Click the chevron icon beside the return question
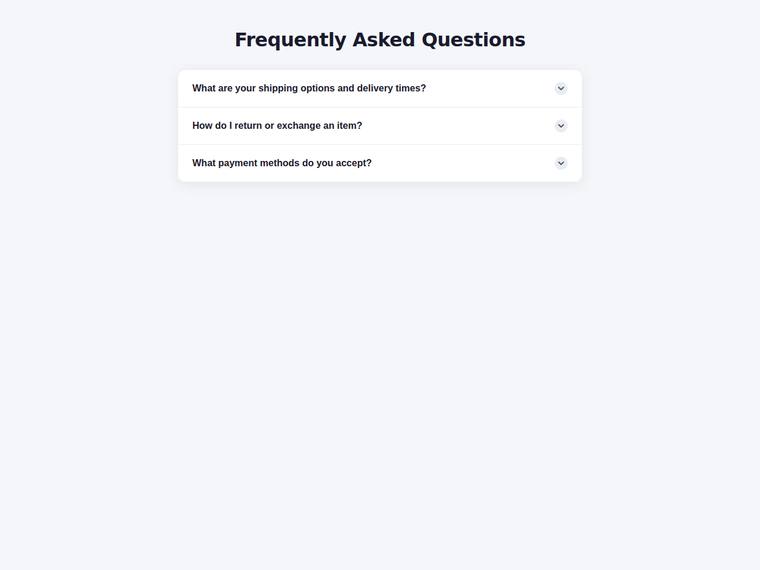This screenshot has width=760, height=570. point(561,126)
